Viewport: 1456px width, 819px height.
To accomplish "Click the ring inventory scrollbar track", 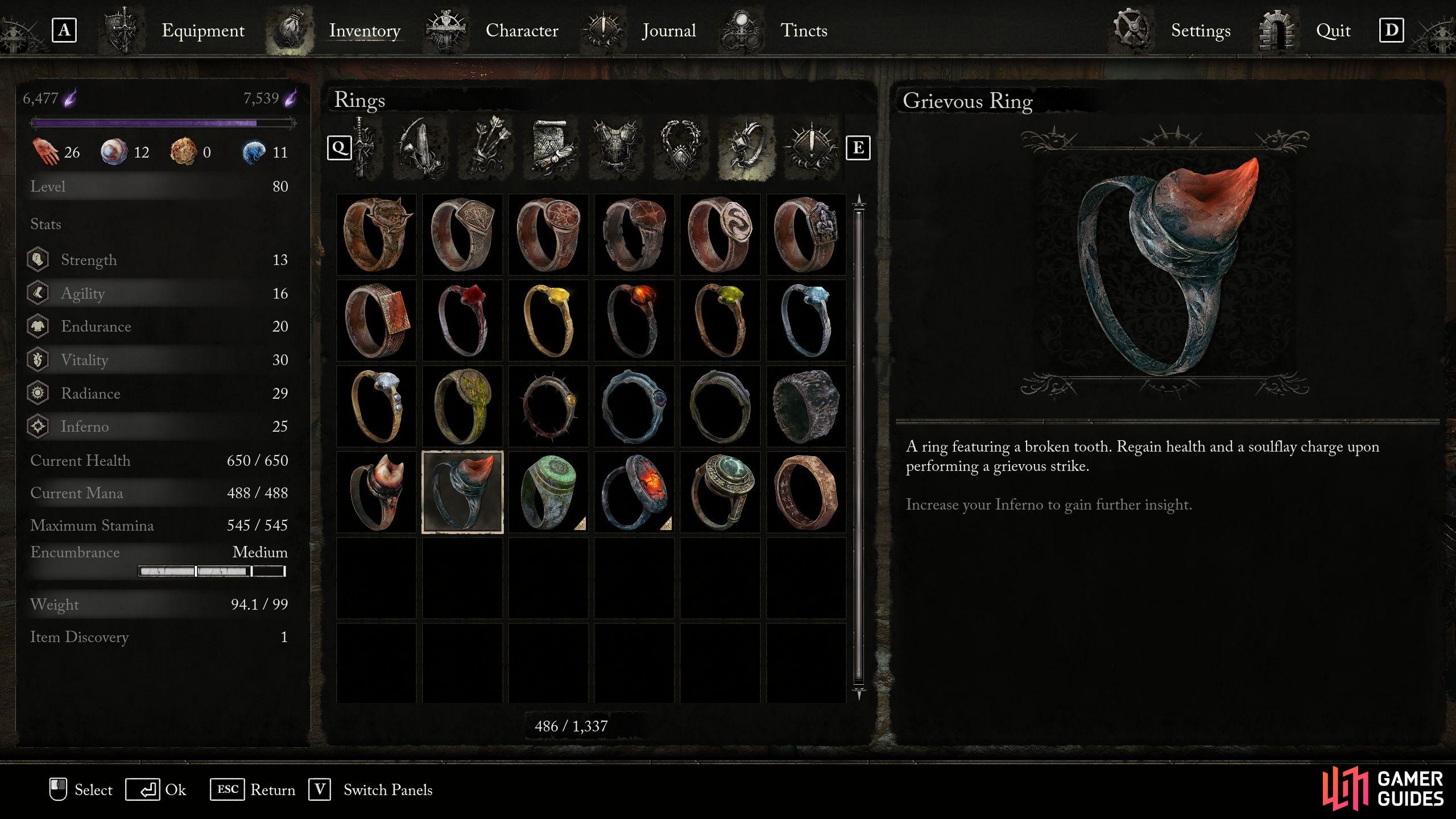I will coord(859,446).
